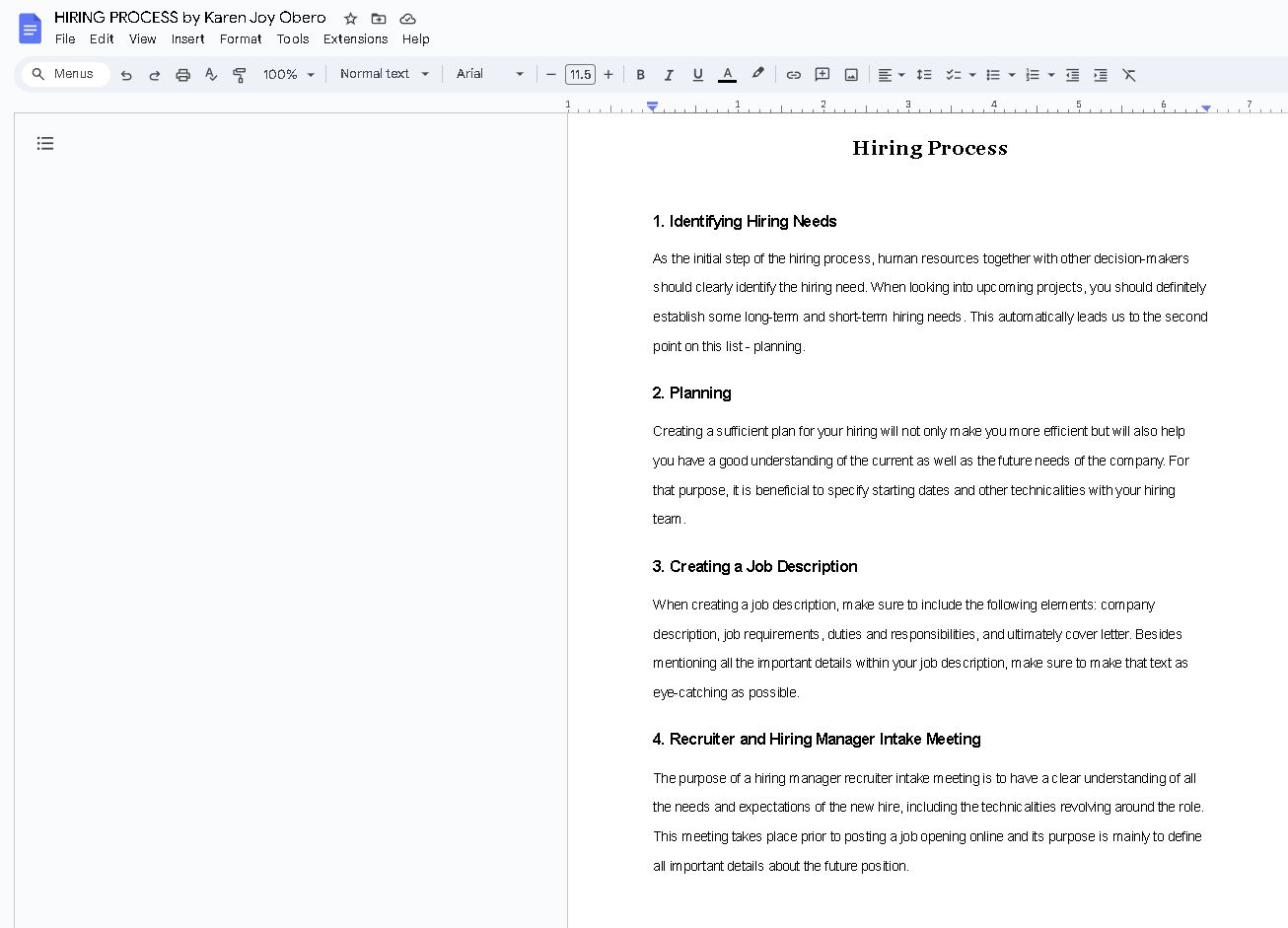Toggle Italic formatting

[x=669, y=75]
